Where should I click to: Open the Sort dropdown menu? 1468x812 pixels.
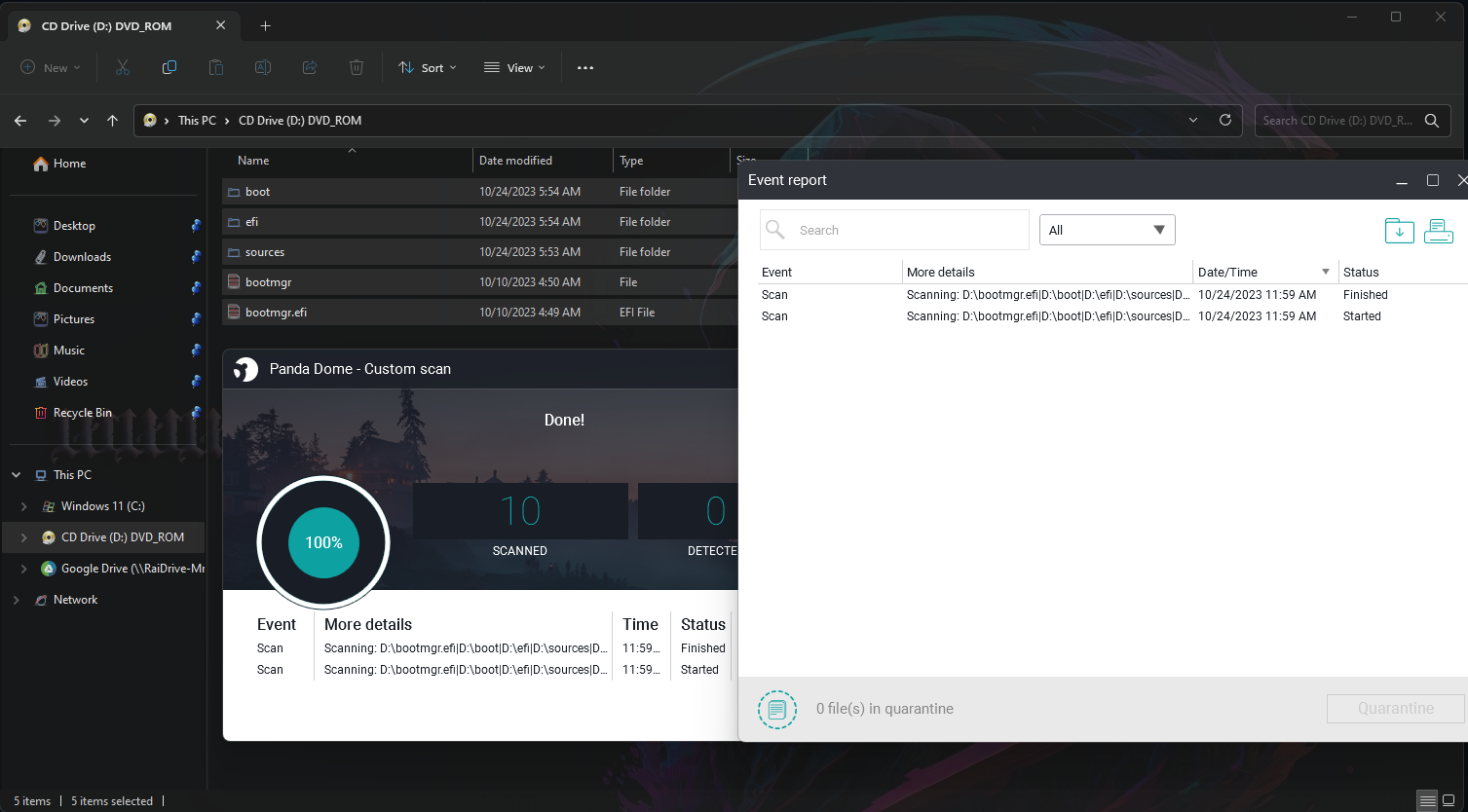click(x=428, y=67)
